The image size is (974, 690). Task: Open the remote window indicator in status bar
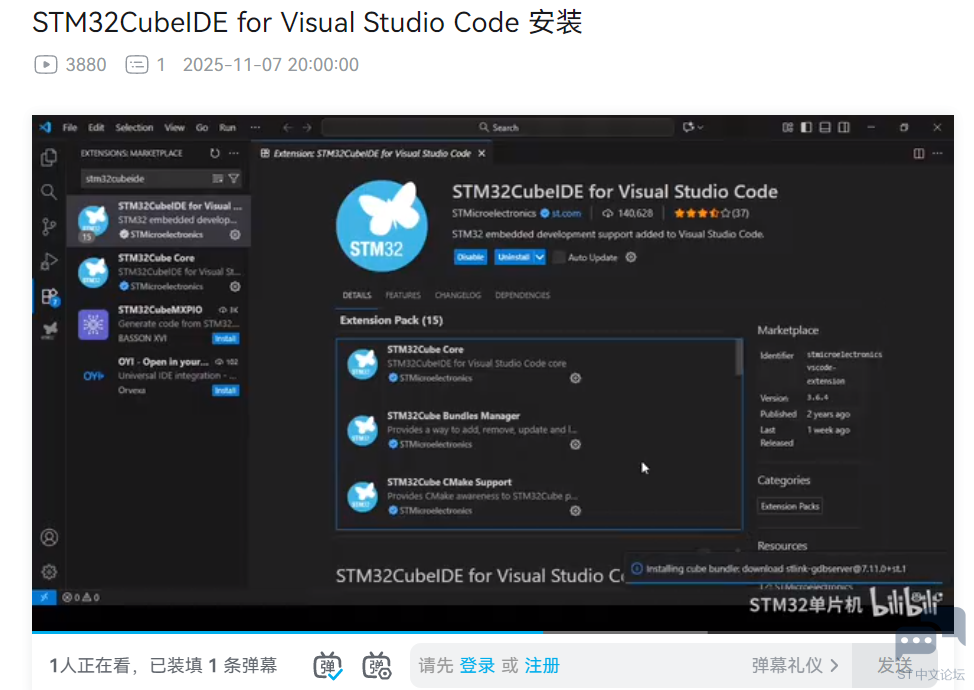44,597
